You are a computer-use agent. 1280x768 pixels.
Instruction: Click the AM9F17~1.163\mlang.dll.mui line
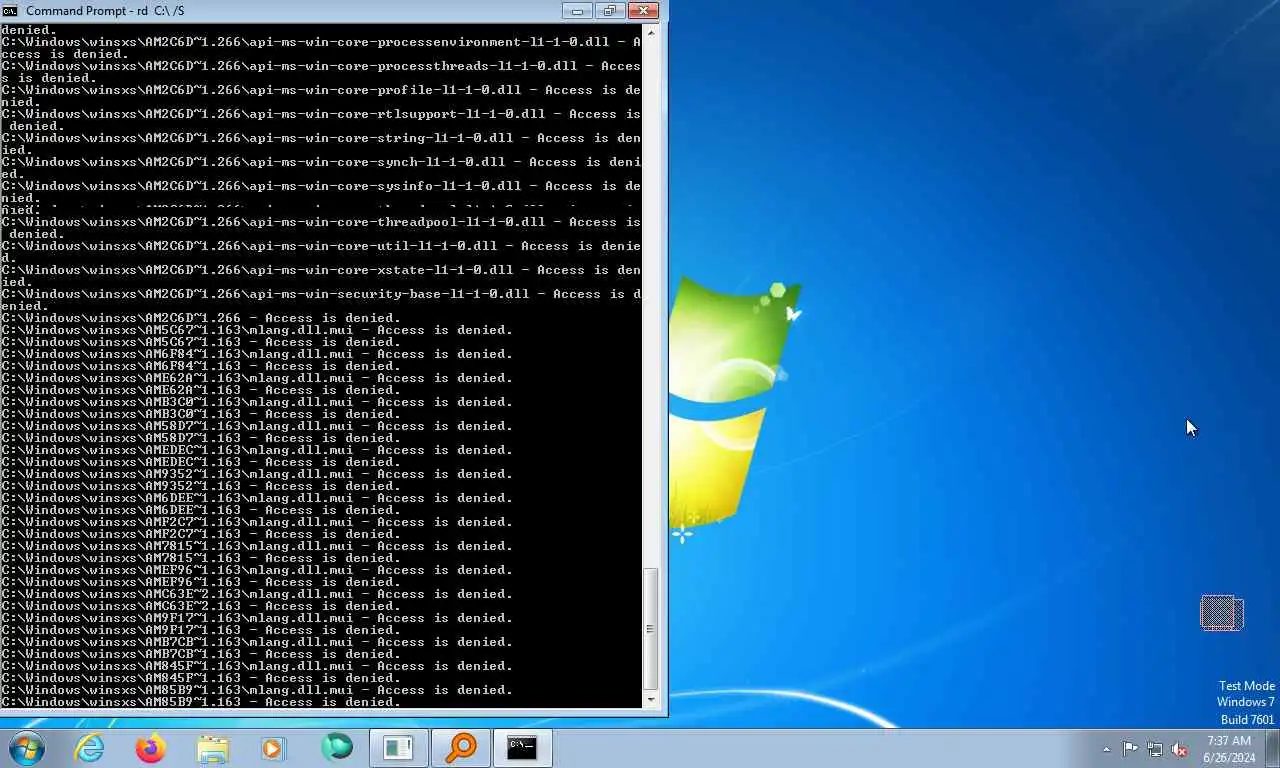257,618
